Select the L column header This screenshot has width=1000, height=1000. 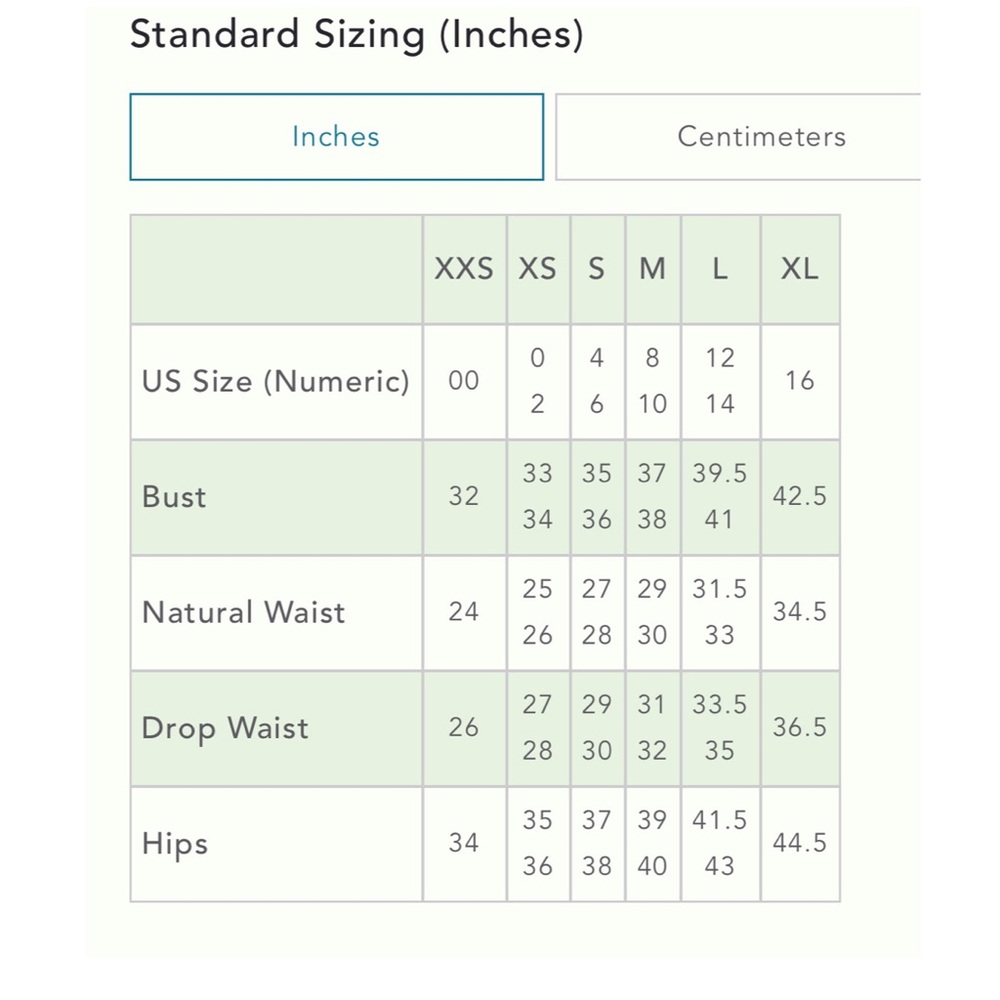coord(720,269)
